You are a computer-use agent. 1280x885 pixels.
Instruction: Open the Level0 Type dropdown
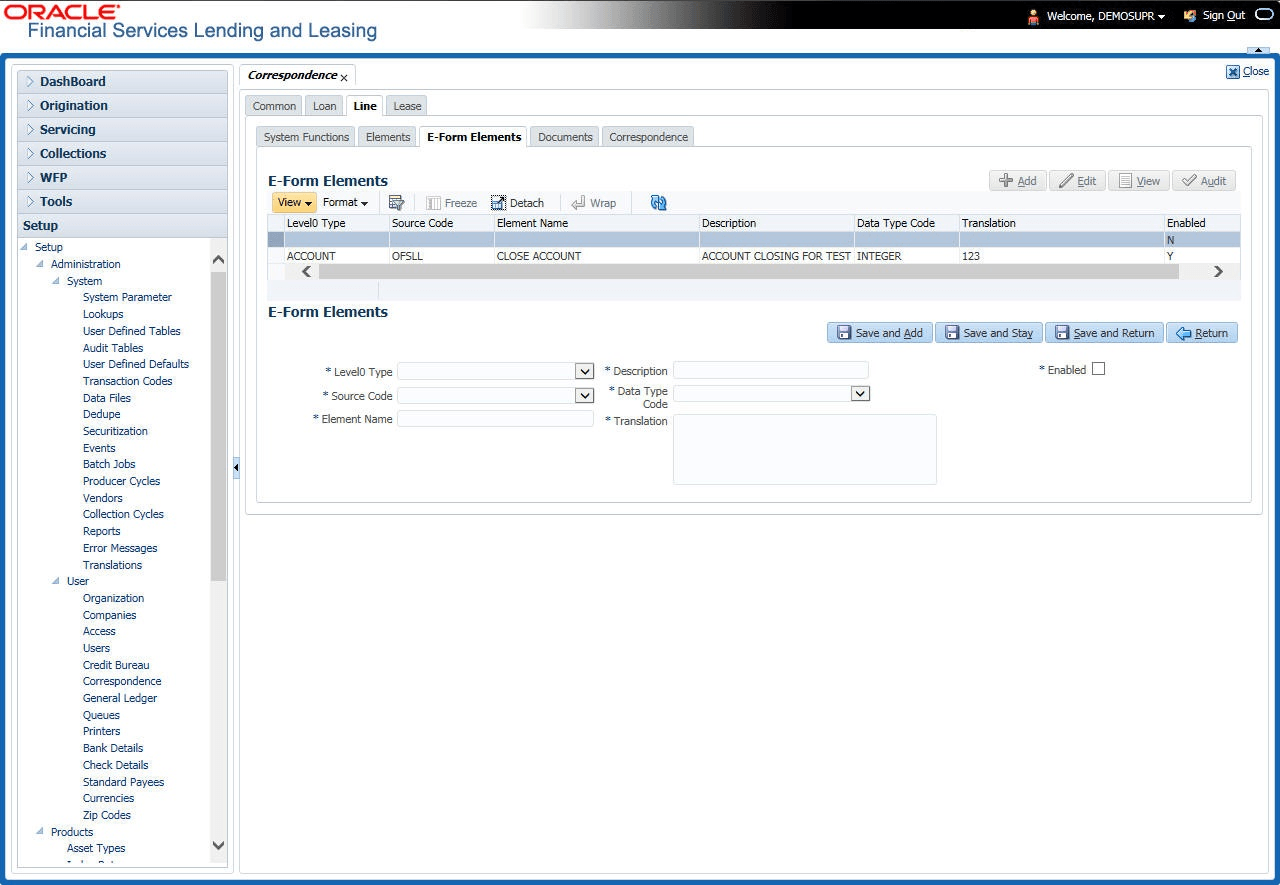click(585, 371)
